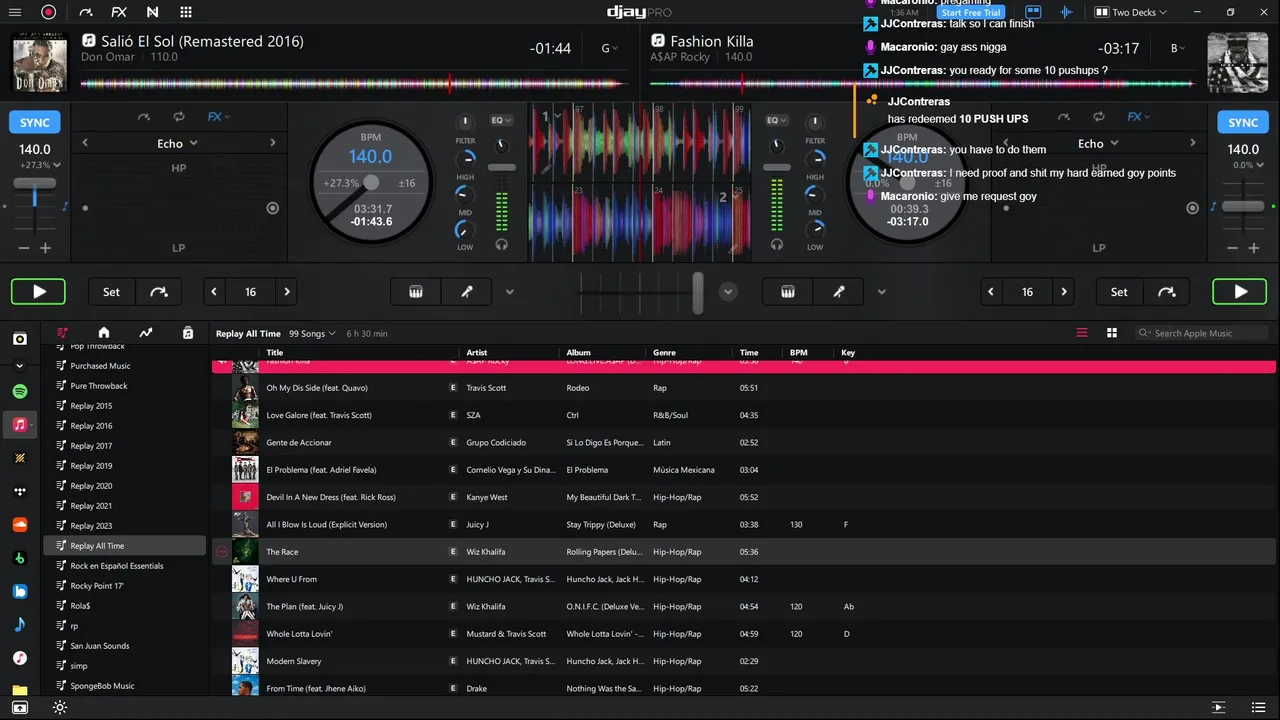Image resolution: width=1280 pixels, height=720 pixels.
Task: Toggle SYNC on the right deck
Action: coord(1243,122)
